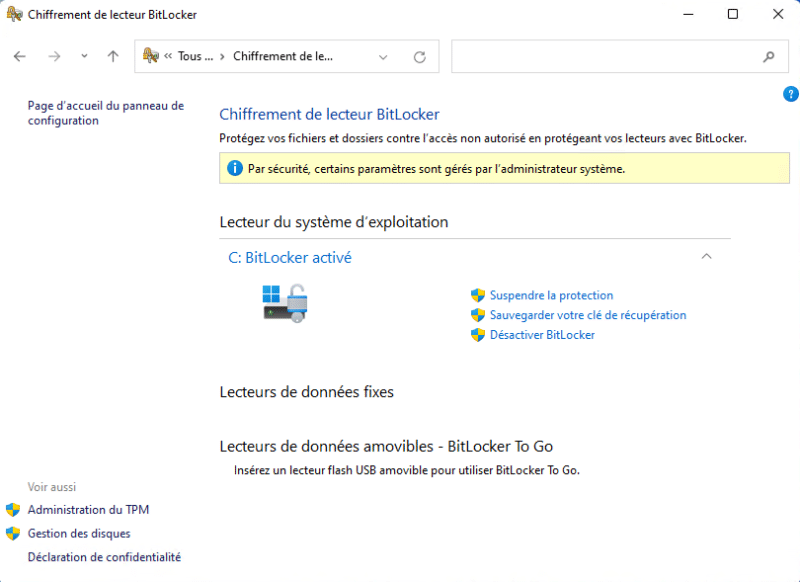This screenshot has height=582, width=800.
Task: Click the refresh address bar icon
Action: pos(420,57)
